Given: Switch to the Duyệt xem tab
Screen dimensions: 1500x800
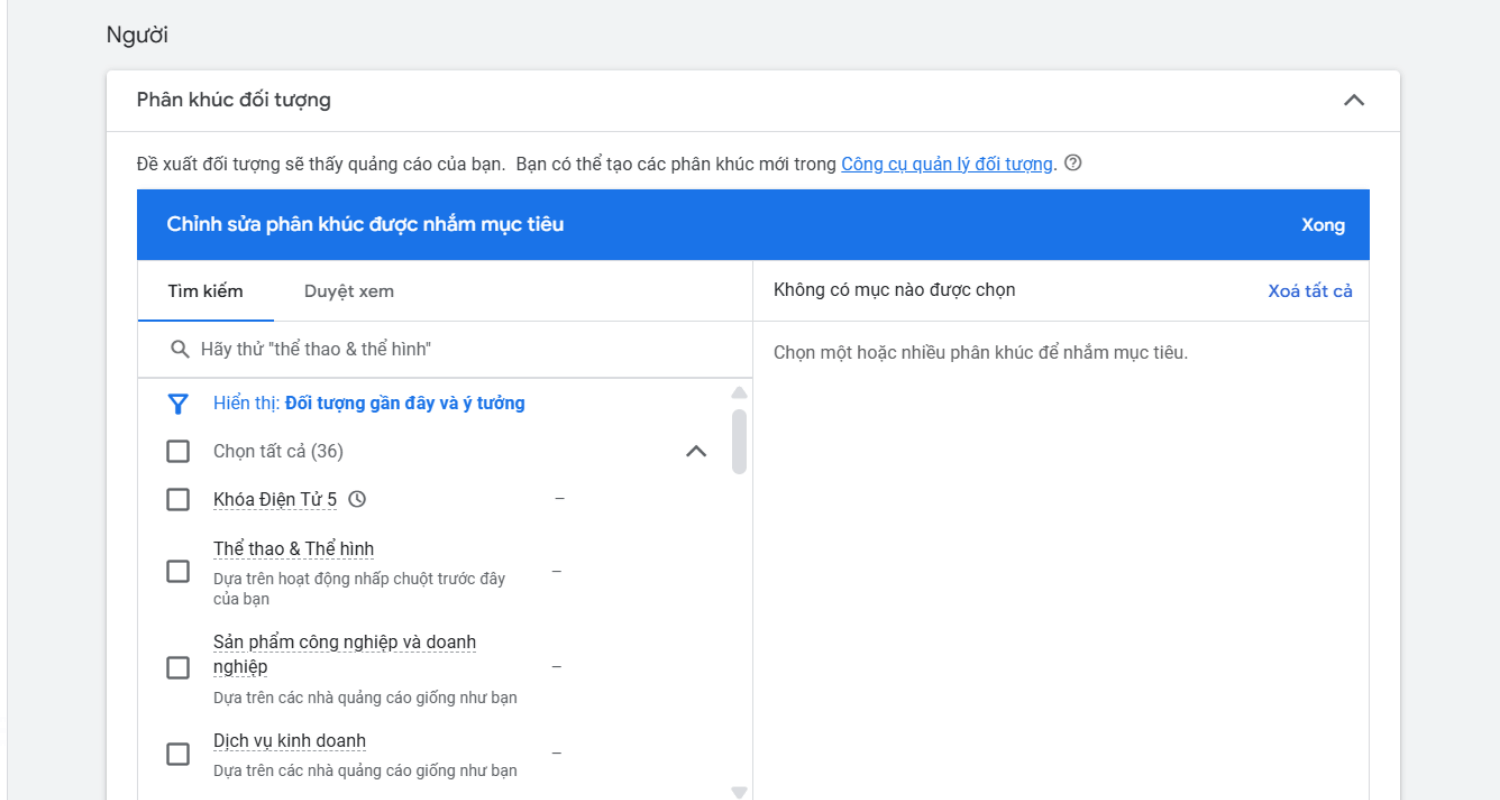Looking at the screenshot, I should point(349,292).
